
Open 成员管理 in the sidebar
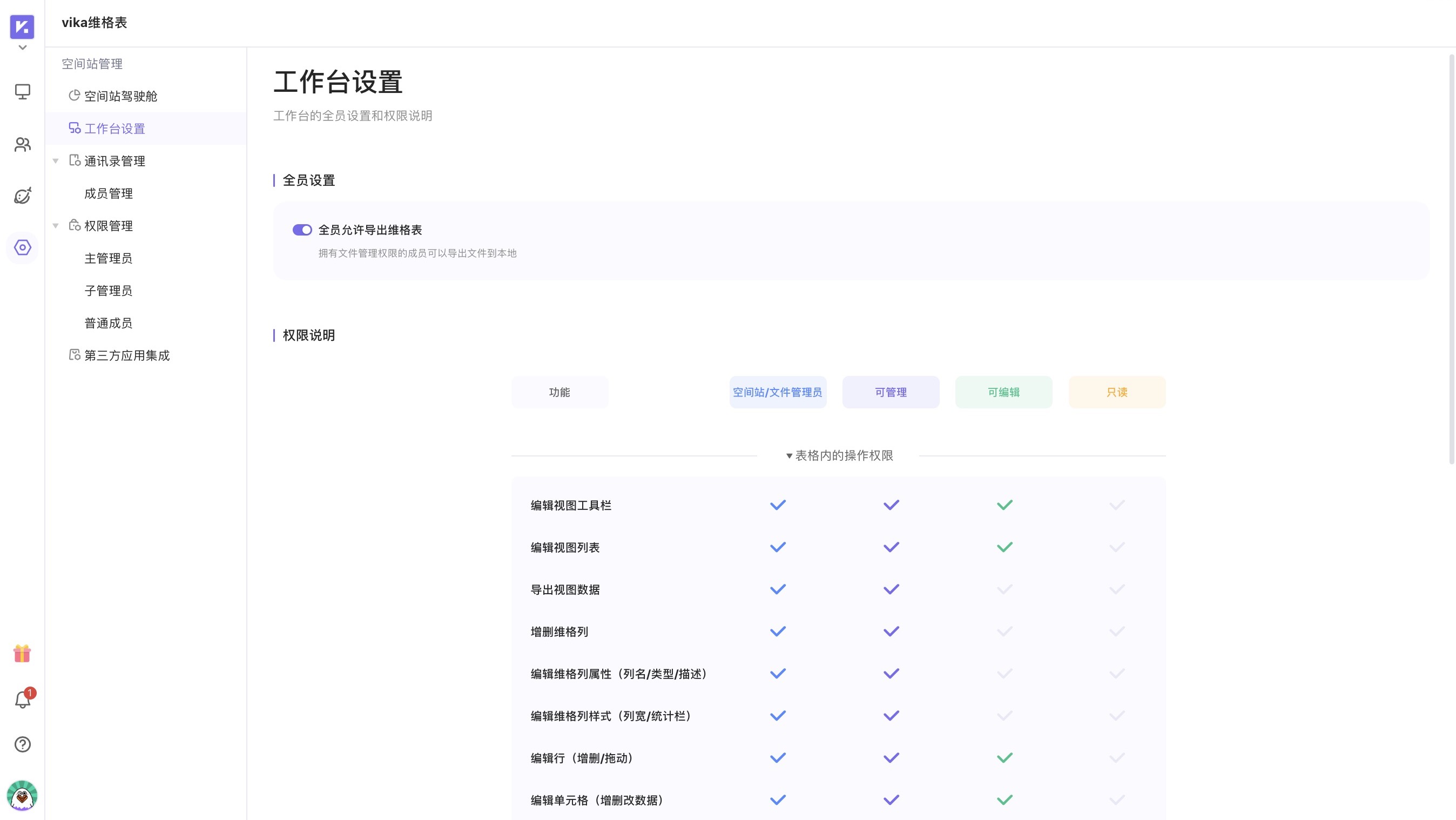pos(108,193)
